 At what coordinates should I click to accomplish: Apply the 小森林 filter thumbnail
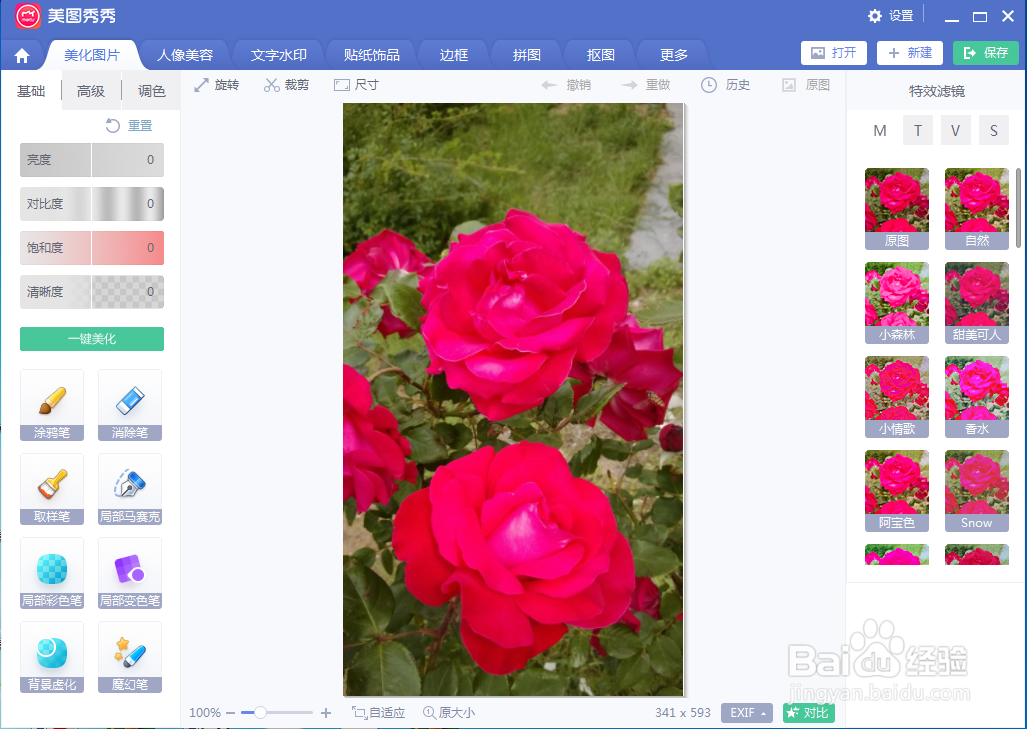coord(897,303)
